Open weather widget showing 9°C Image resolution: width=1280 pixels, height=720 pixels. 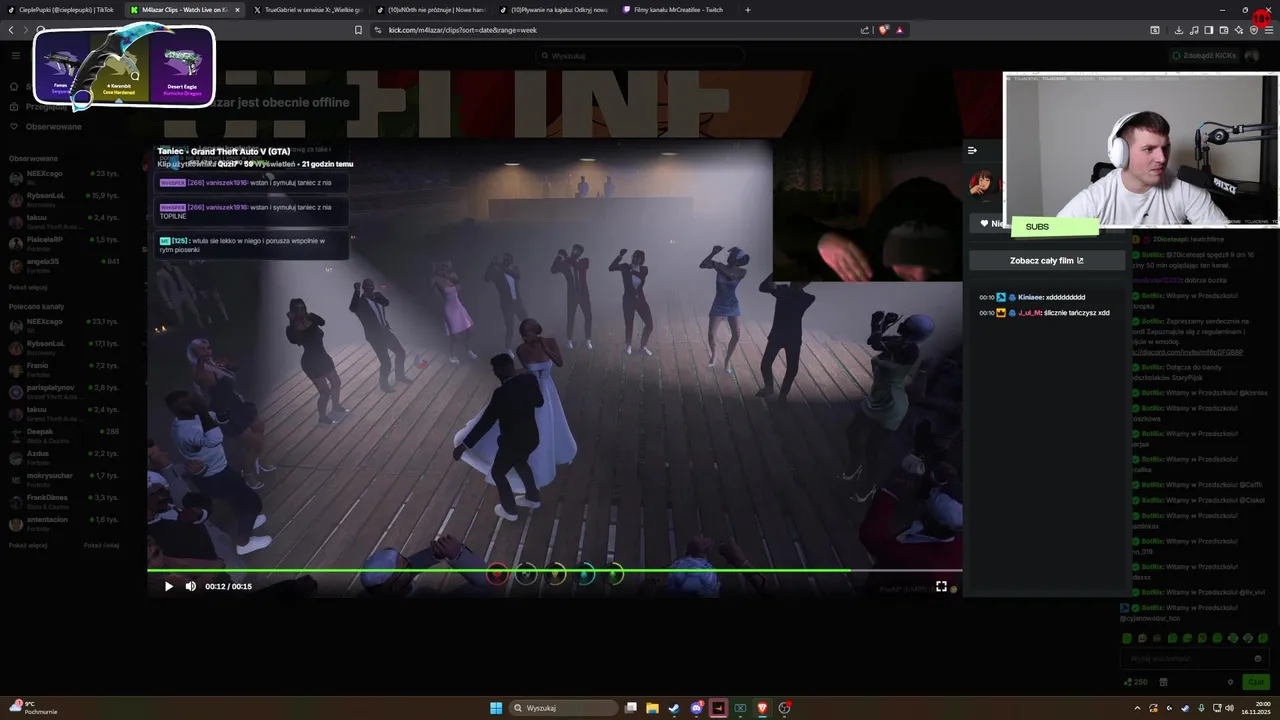(x=33, y=708)
